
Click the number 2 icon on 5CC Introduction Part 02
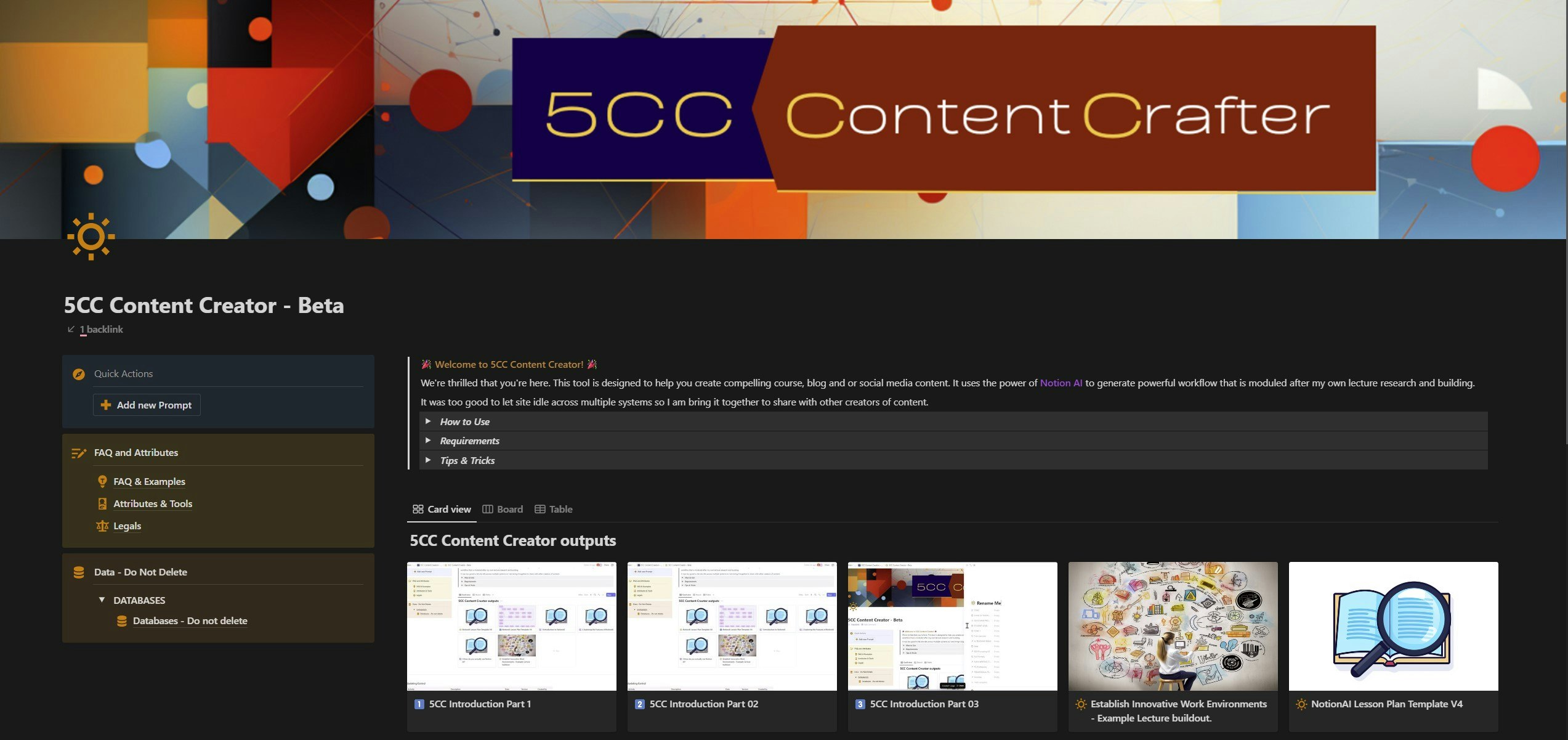[x=640, y=704]
